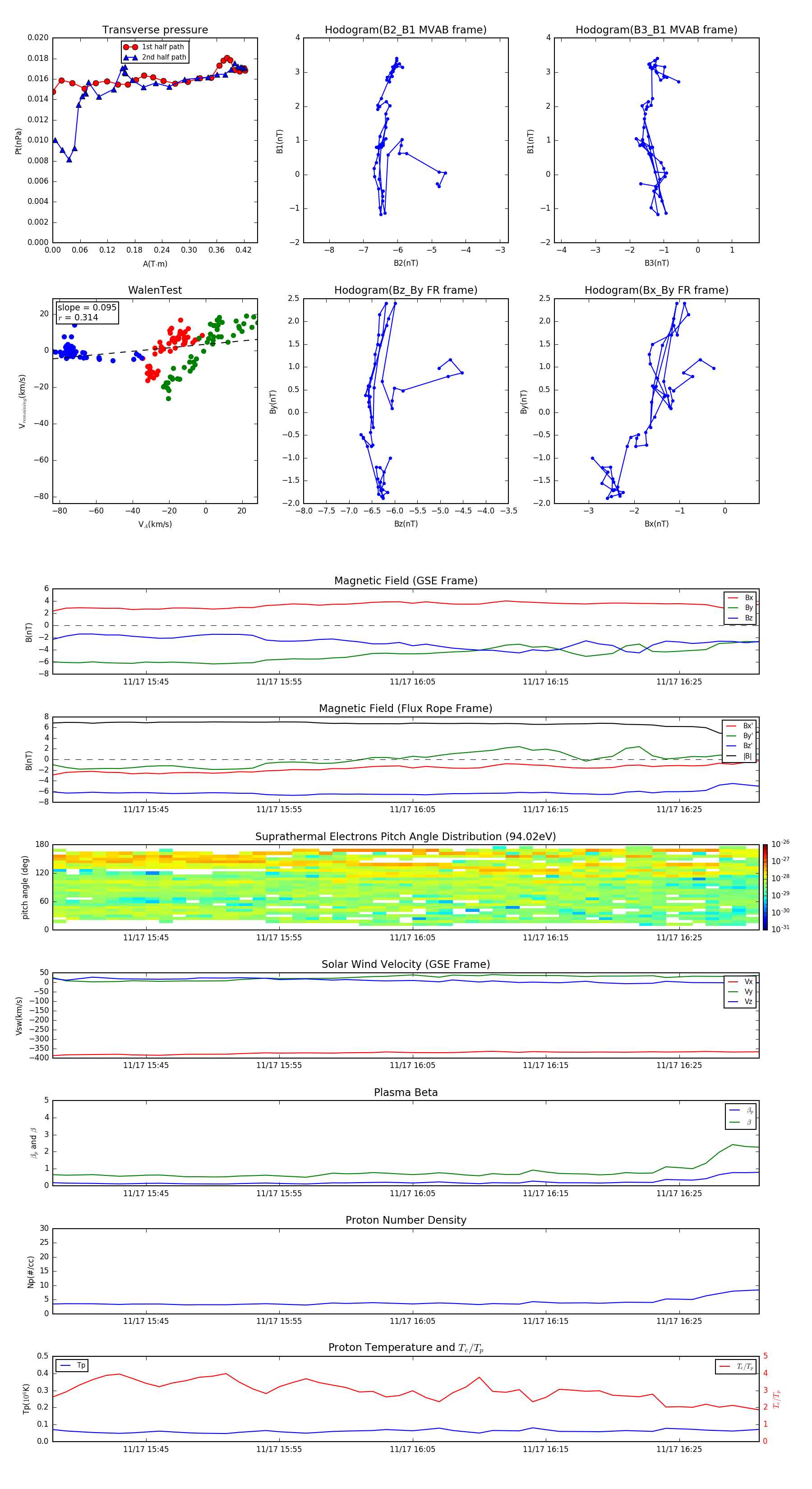
Task: Click the 10^-26 colorbar tick label
Action: click(x=780, y=844)
